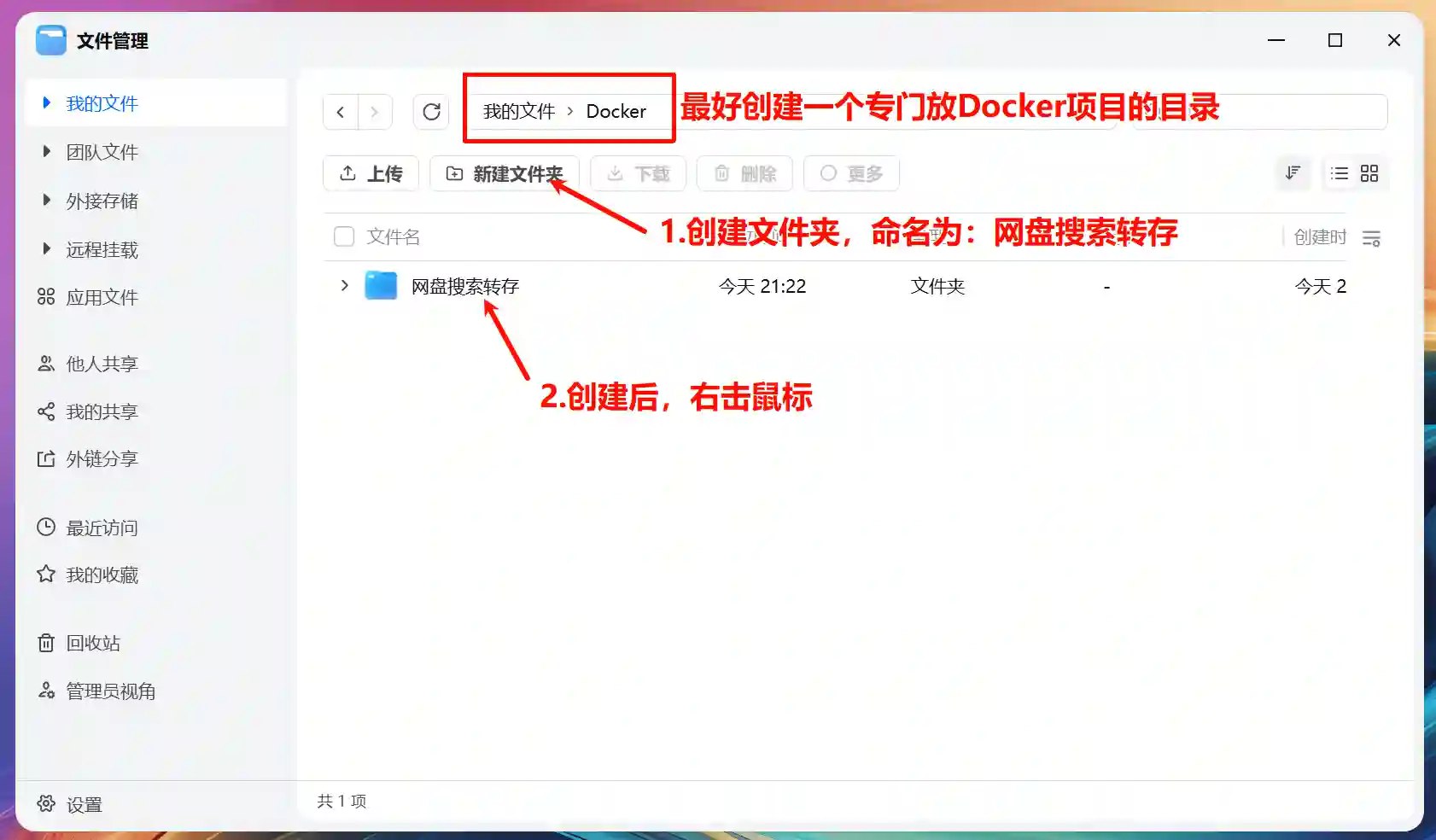Switch to grid view layout
Screen dimensions: 1436x840
(x=1369, y=173)
